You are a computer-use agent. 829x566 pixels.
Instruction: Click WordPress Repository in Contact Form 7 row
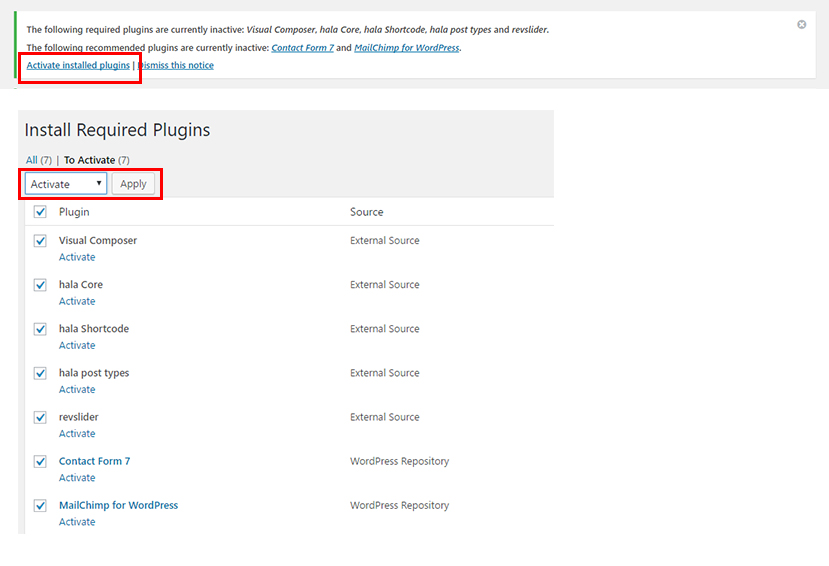(399, 461)
